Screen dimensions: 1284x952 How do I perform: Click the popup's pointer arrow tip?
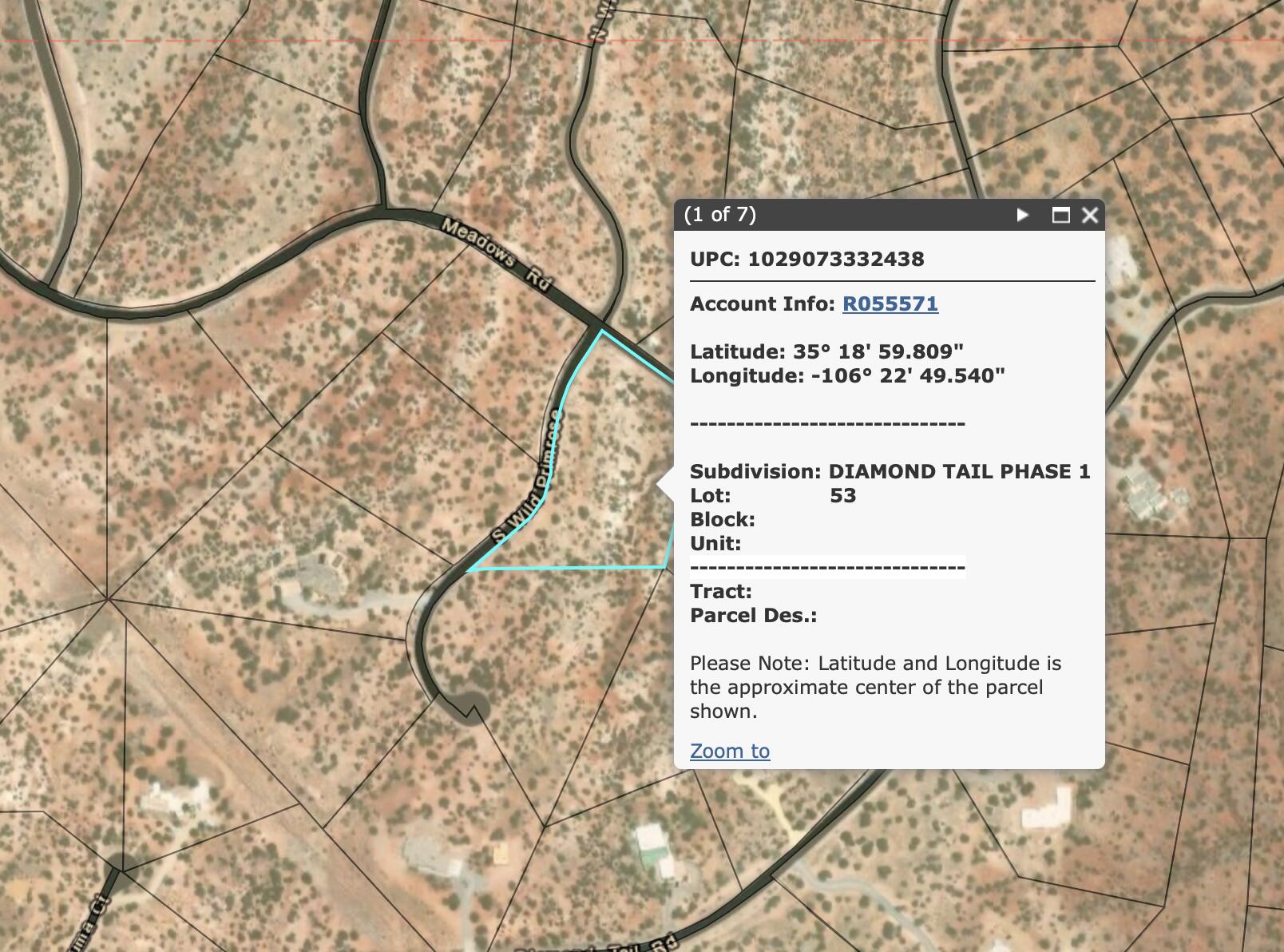tap(660, 484)
